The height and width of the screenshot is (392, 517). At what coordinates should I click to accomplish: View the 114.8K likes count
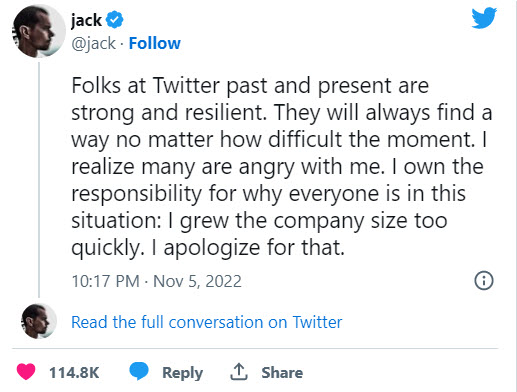coord(74,372)
